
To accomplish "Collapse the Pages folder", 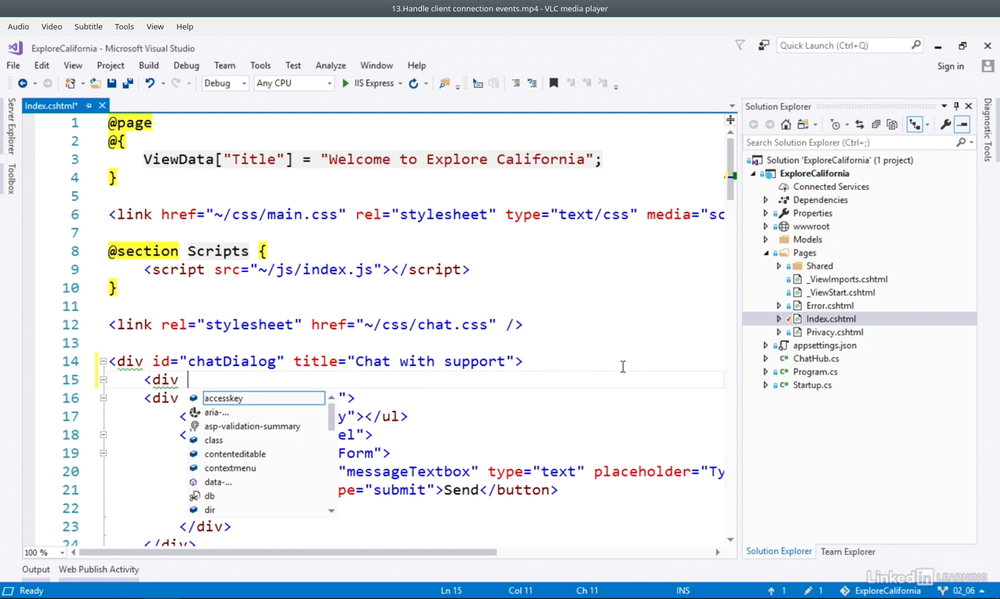I will tap(766, 253).
